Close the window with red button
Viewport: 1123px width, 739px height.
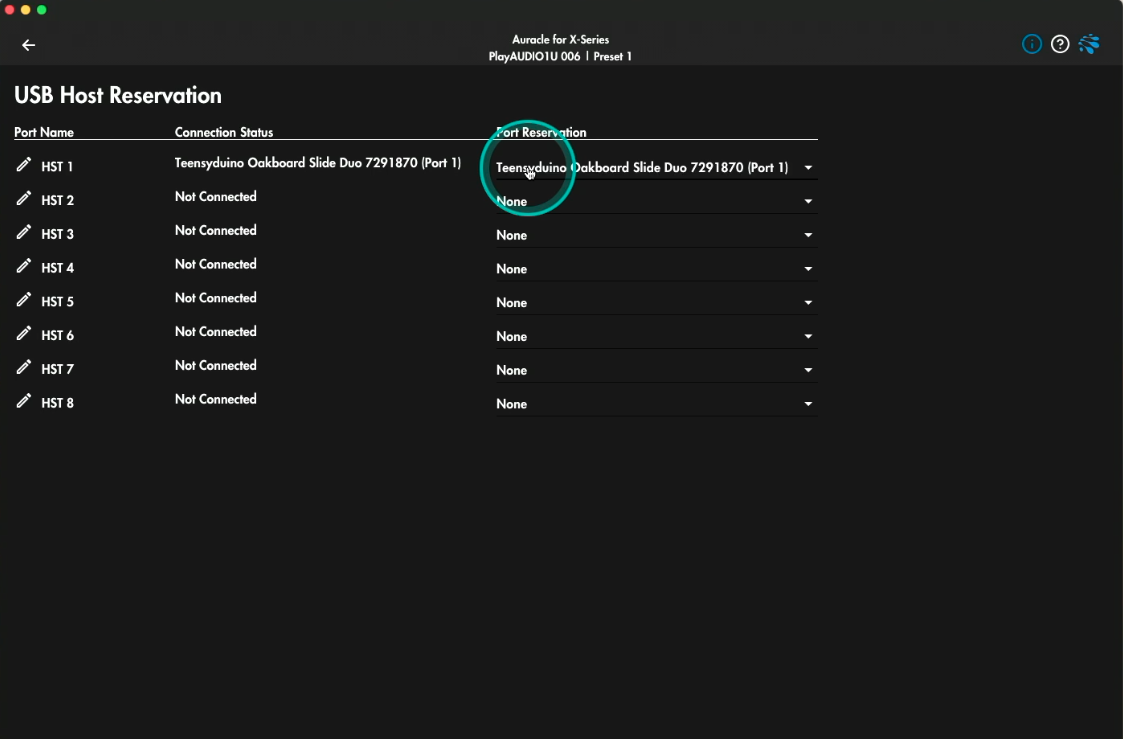click(9, 9)
